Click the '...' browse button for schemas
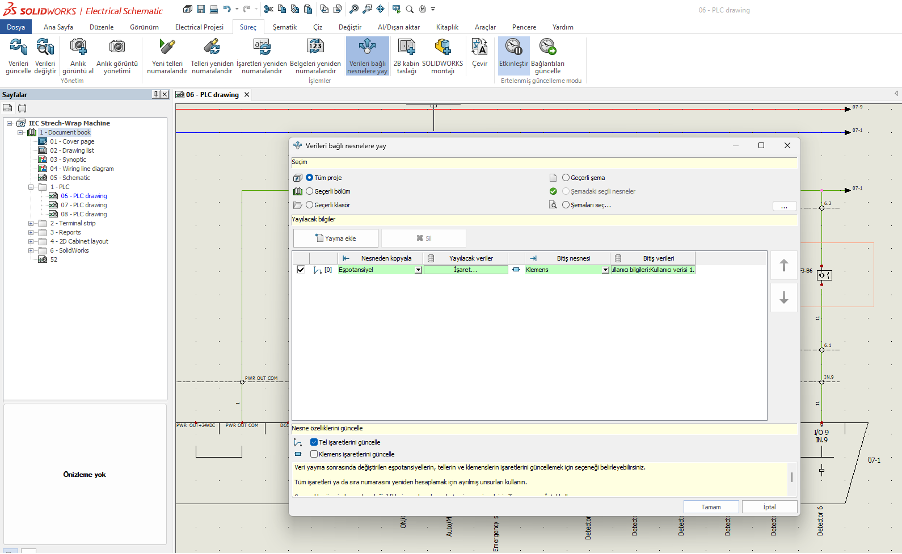The width and height of the screenshot is (902, 554). click(x=784, y=206)
